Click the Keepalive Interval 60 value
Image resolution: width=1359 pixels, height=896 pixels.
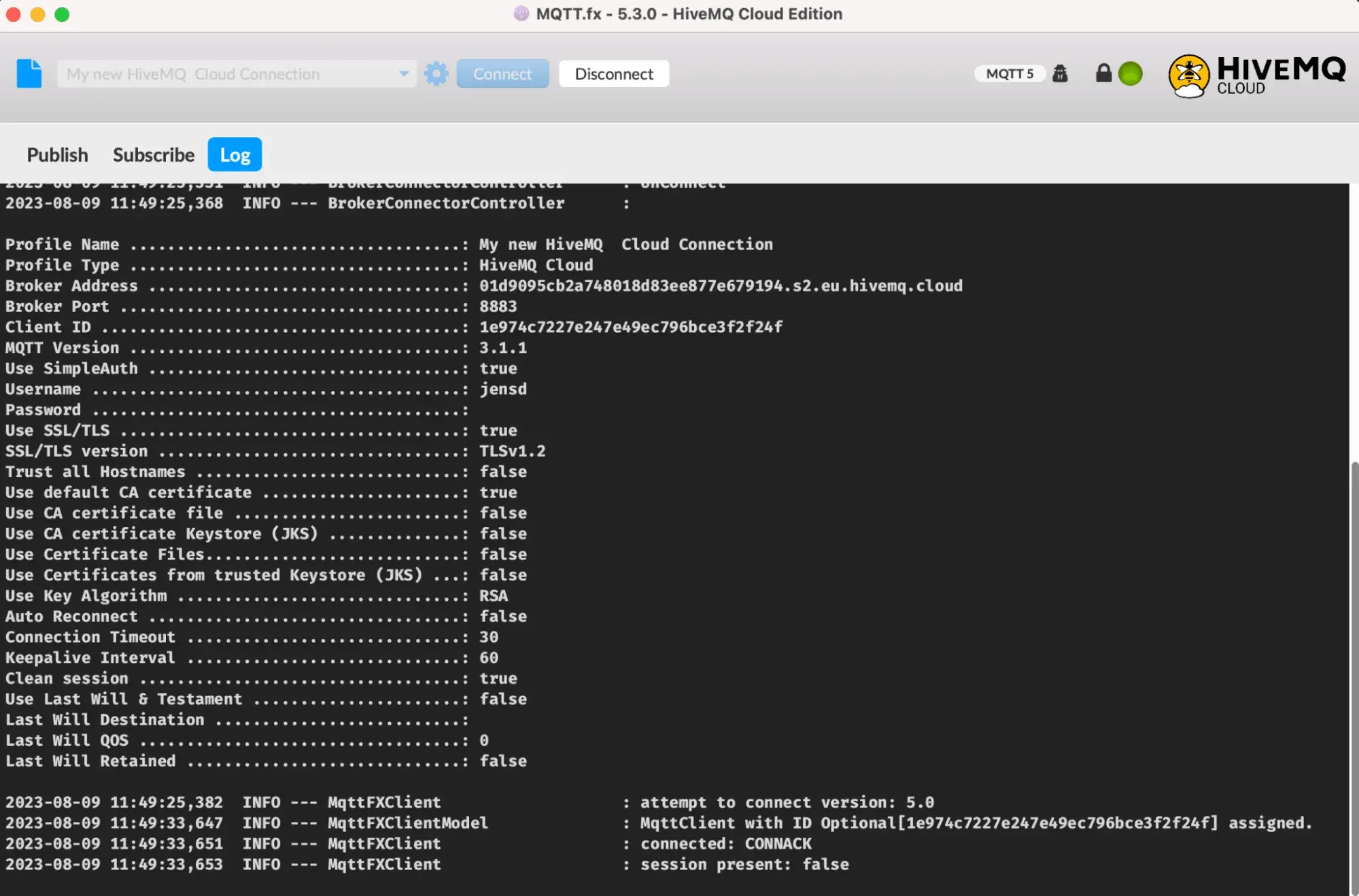[488, 657]
